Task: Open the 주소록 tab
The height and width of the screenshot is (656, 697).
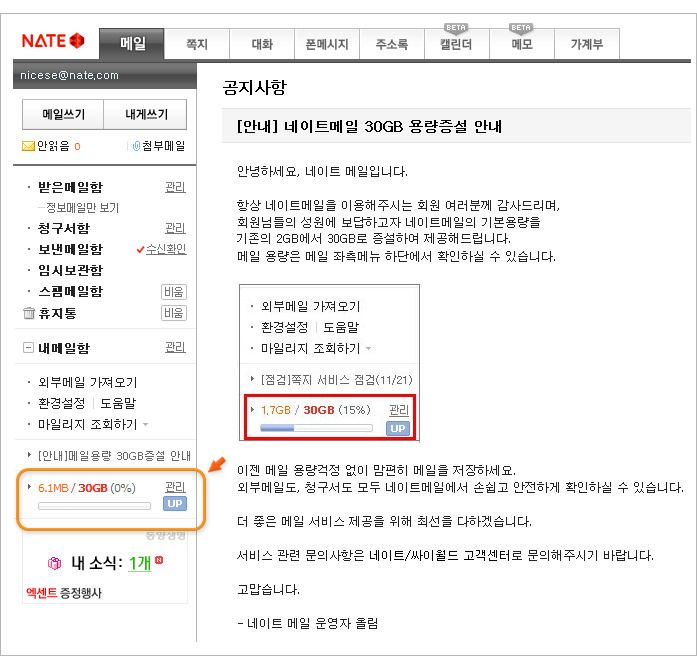Action: tap(392, 44)
